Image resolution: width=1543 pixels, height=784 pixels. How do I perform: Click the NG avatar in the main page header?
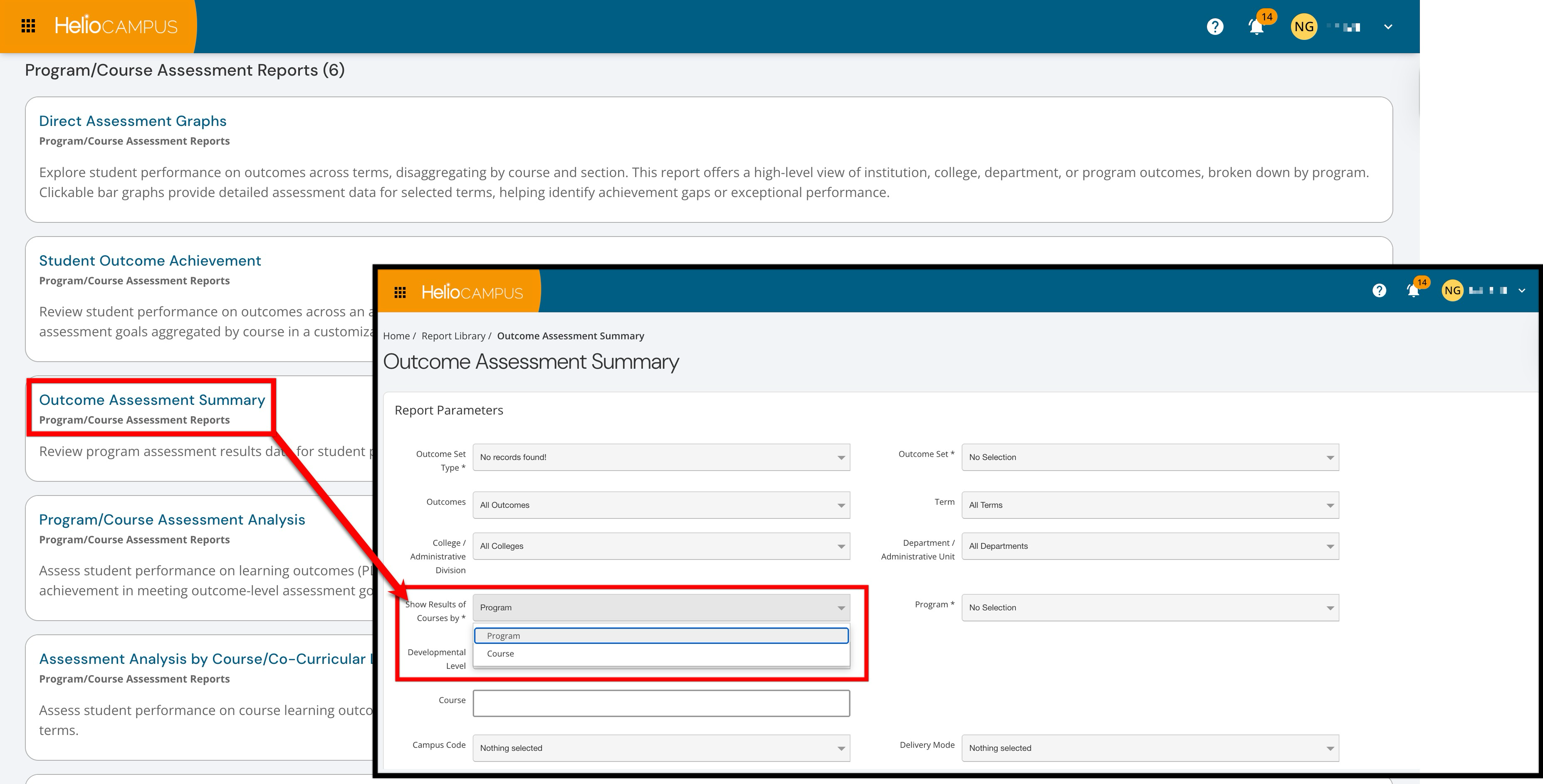coord(1304,27)
